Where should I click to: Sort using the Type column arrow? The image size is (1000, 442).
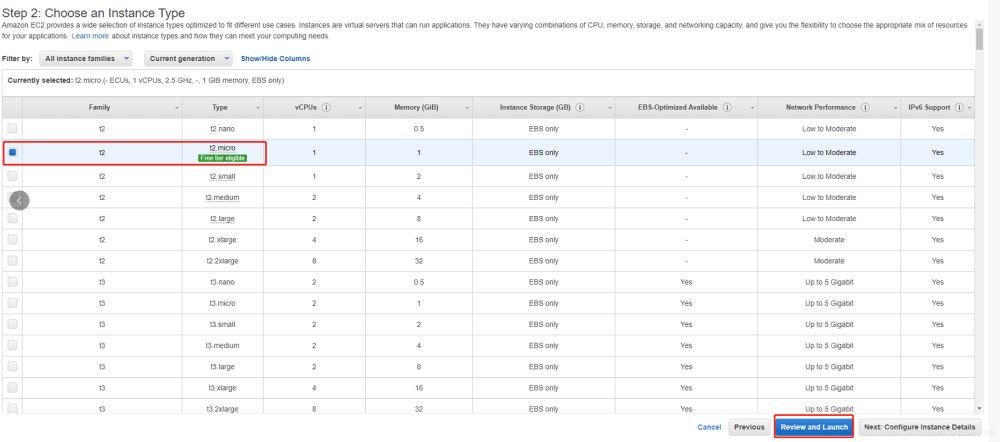click(x=259, y=107)
